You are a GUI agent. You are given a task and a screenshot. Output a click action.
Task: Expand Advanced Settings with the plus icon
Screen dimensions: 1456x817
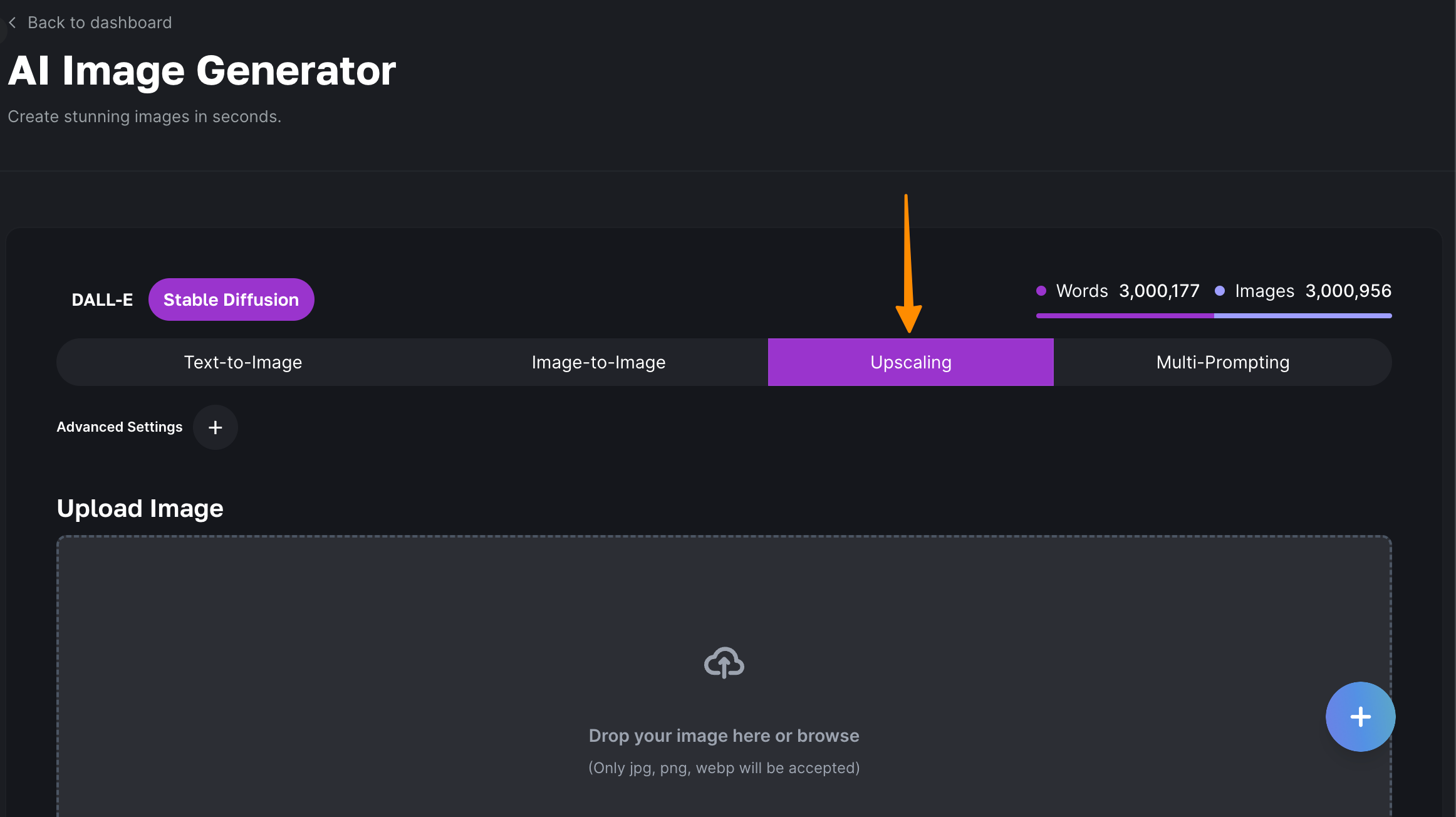[x=215, y=427]
